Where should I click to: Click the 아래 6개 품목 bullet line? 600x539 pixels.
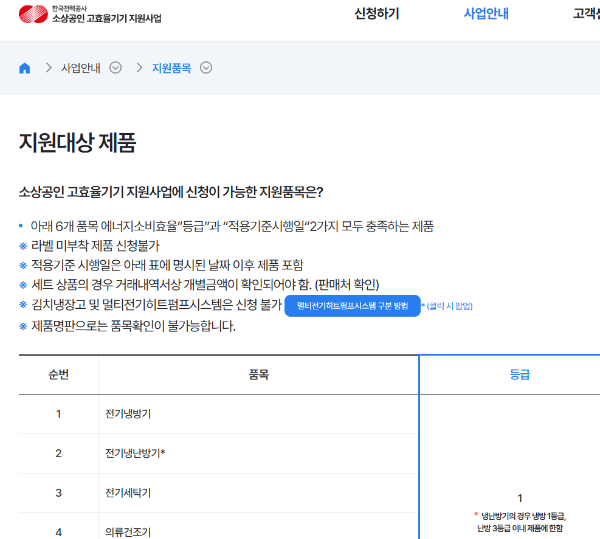click(232, 226)
